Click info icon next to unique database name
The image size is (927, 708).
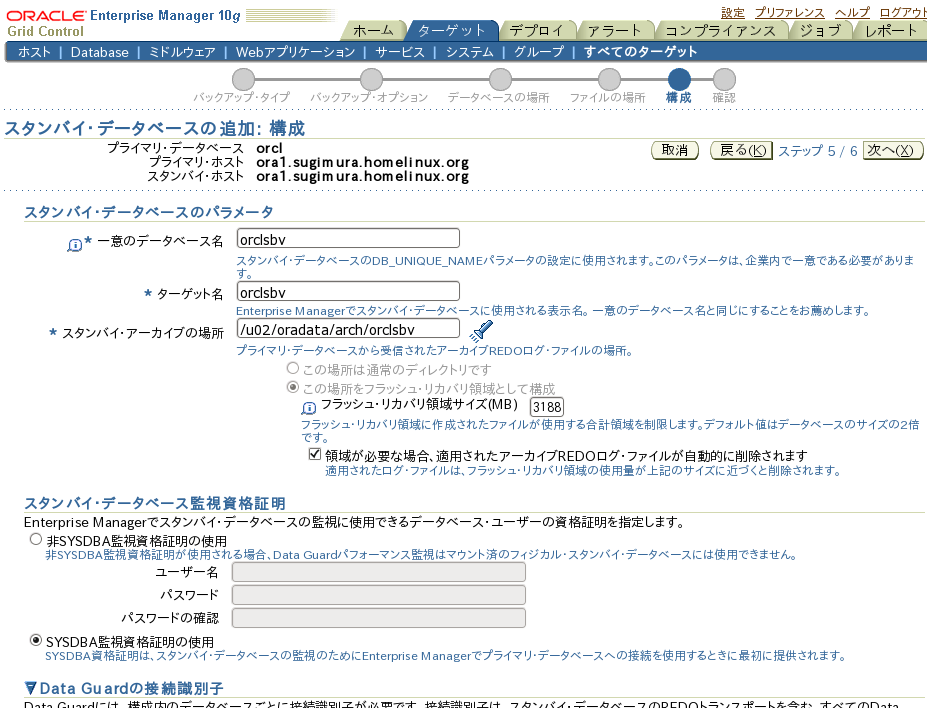click(x=74, y=245)
